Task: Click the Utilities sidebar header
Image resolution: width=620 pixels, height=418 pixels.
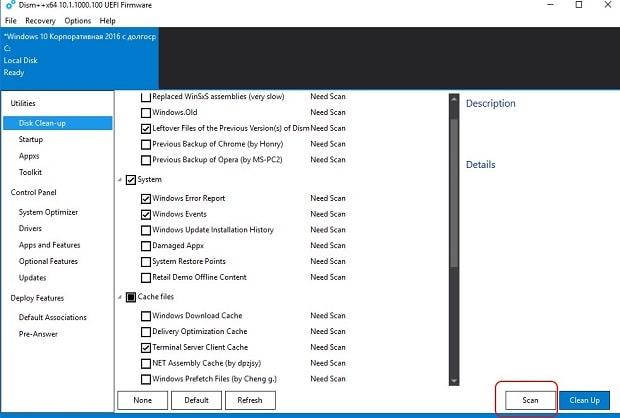Action: pos(23,103)
